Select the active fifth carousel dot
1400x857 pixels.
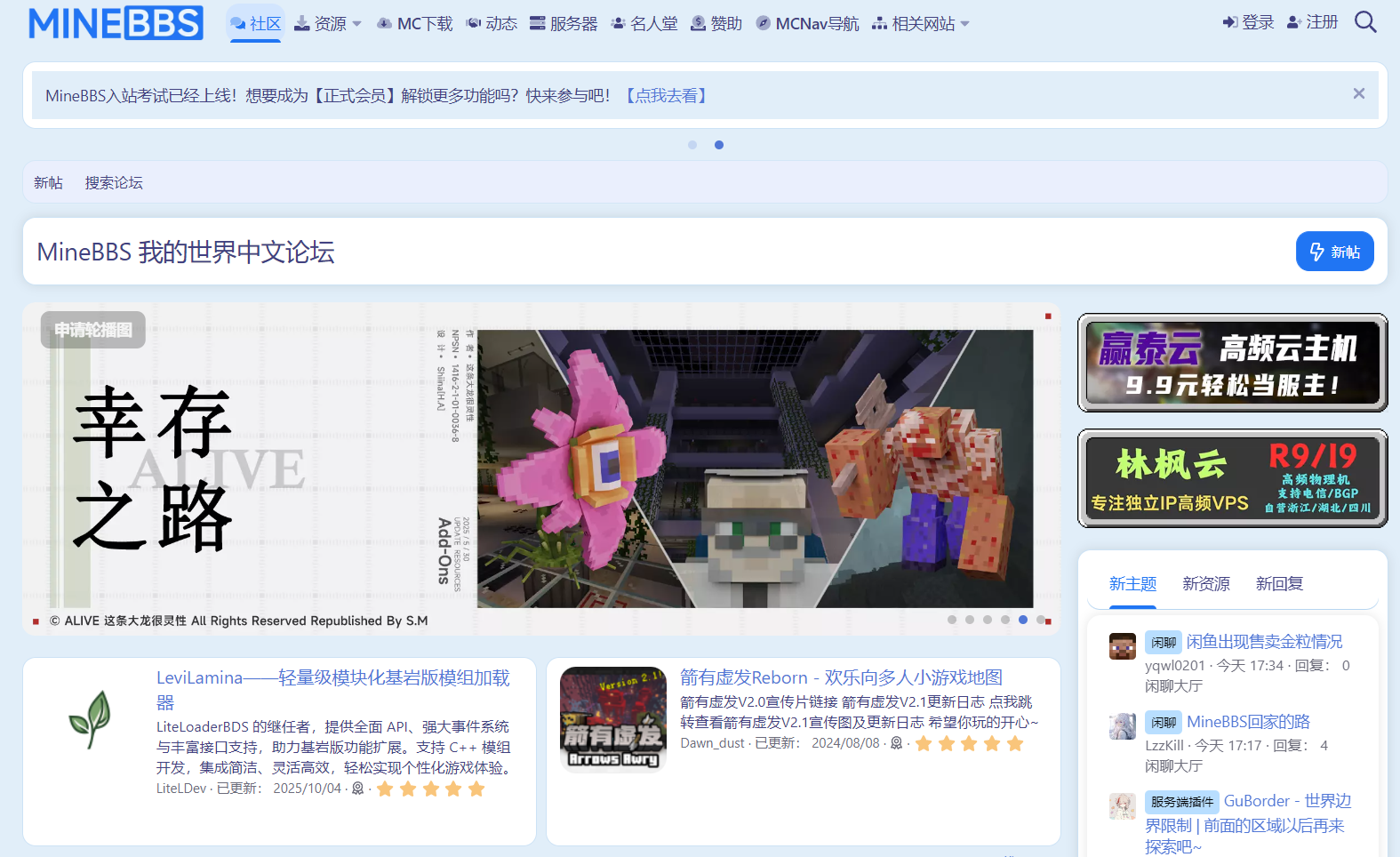[x=1023, y=620]
